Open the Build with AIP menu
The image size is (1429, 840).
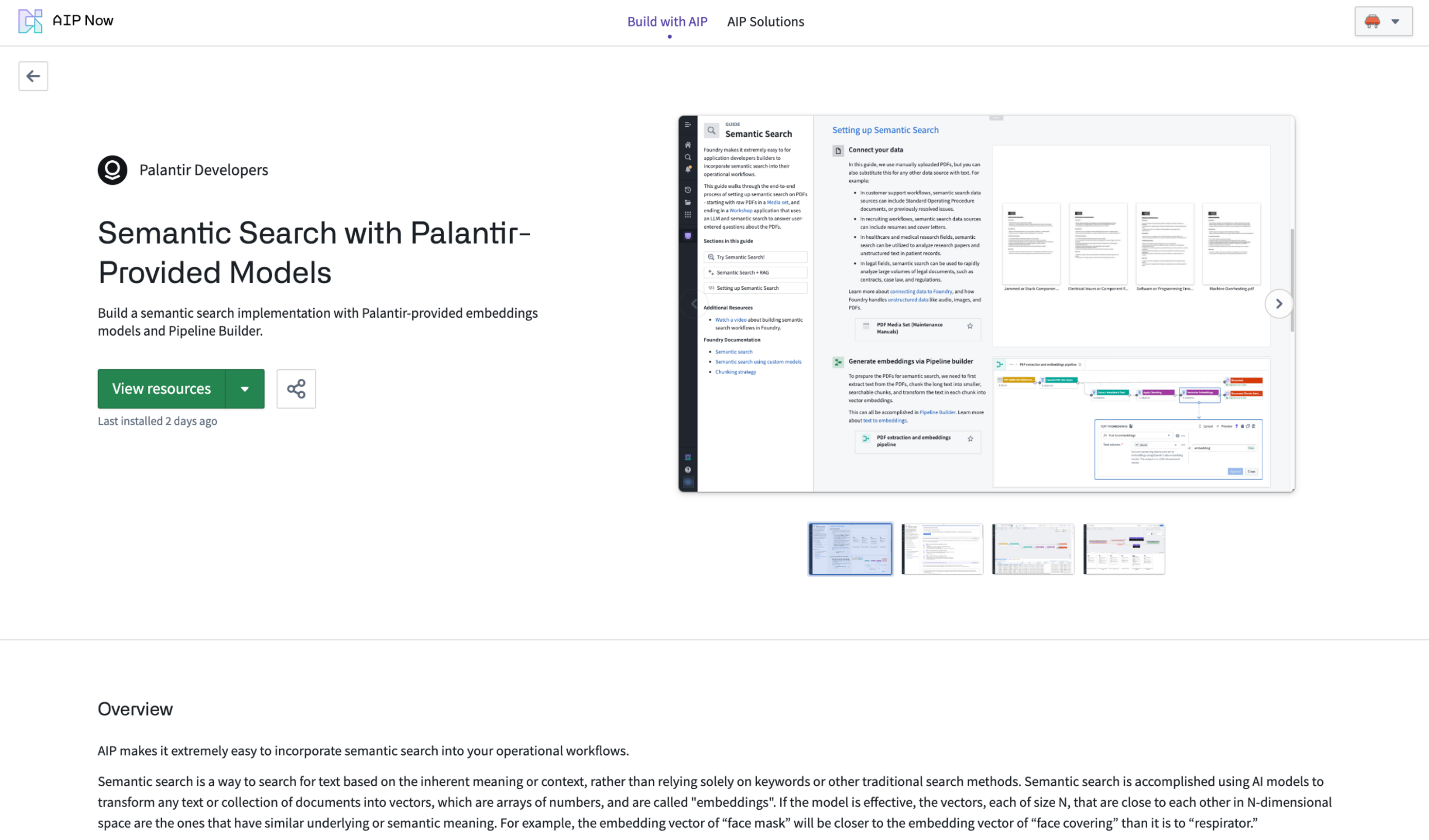click(667, 21)
